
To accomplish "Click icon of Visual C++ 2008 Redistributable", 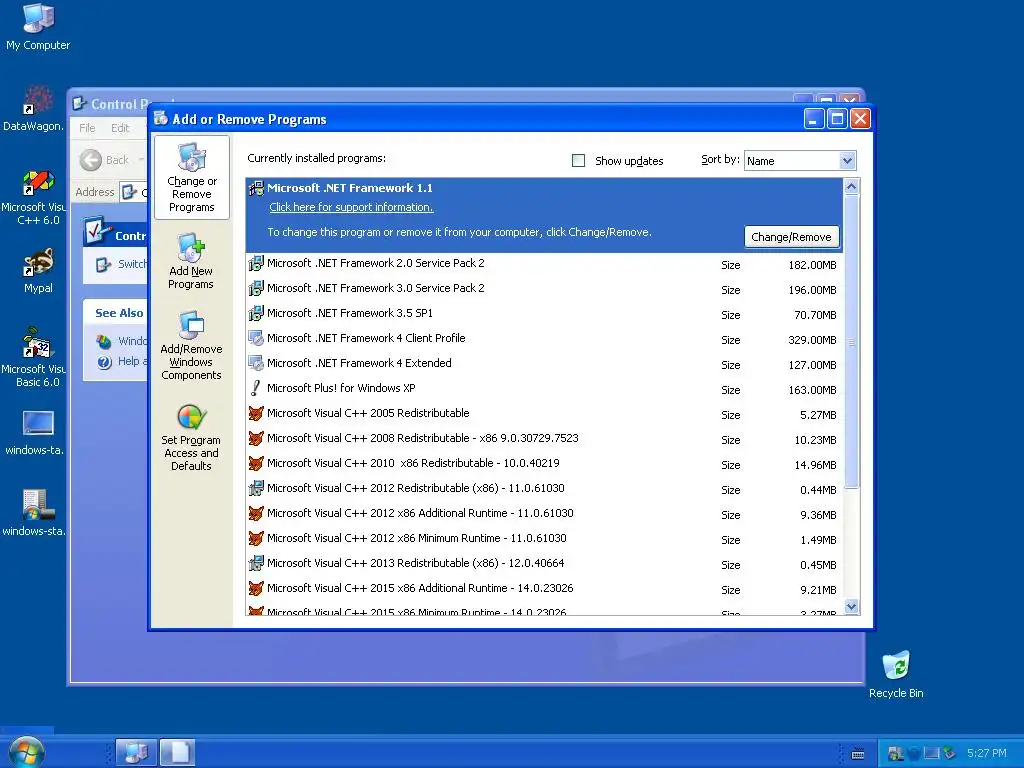I will (256, 438).
